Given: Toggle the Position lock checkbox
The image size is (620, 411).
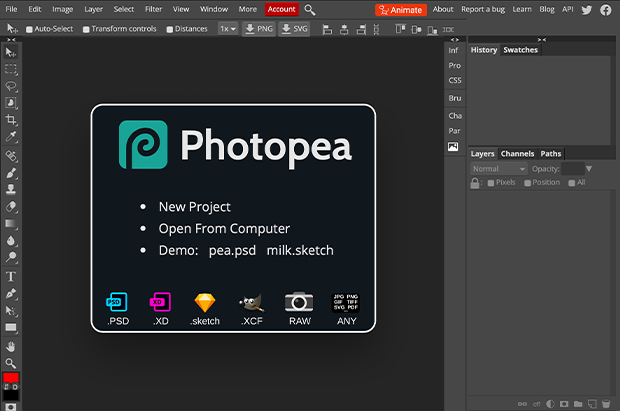Looking at the screenshot, I should coord(527,183).
